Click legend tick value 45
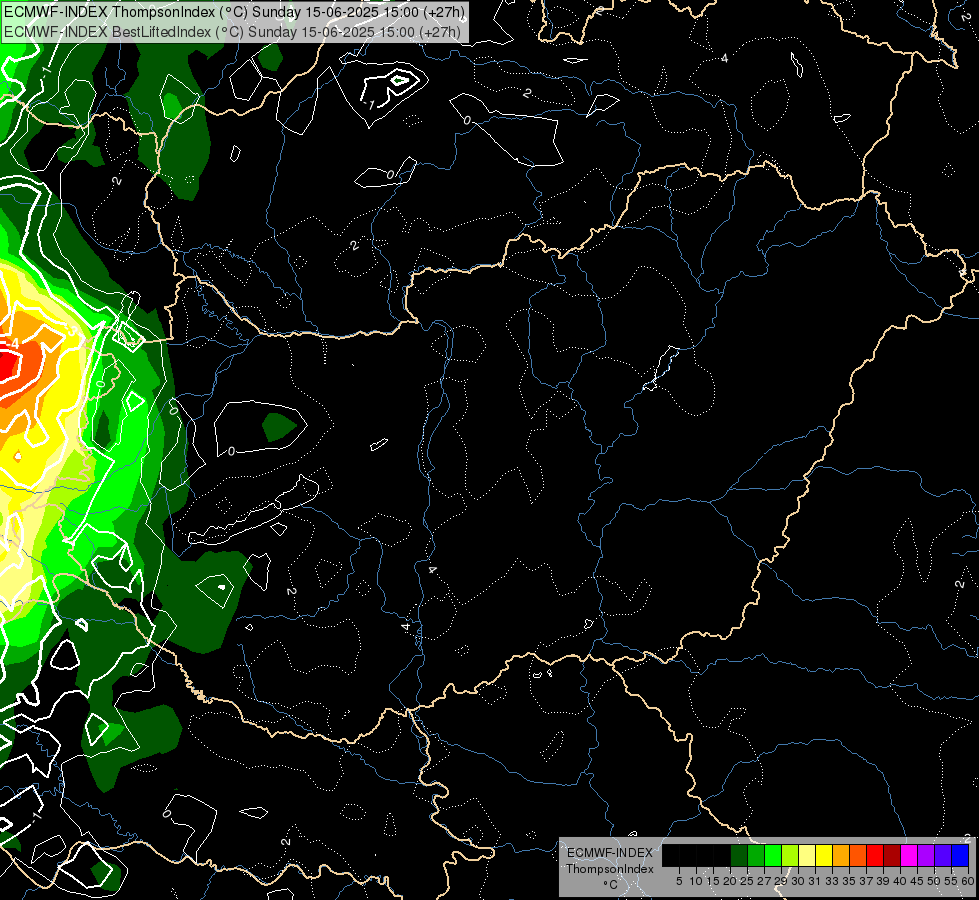 point(917,881)
